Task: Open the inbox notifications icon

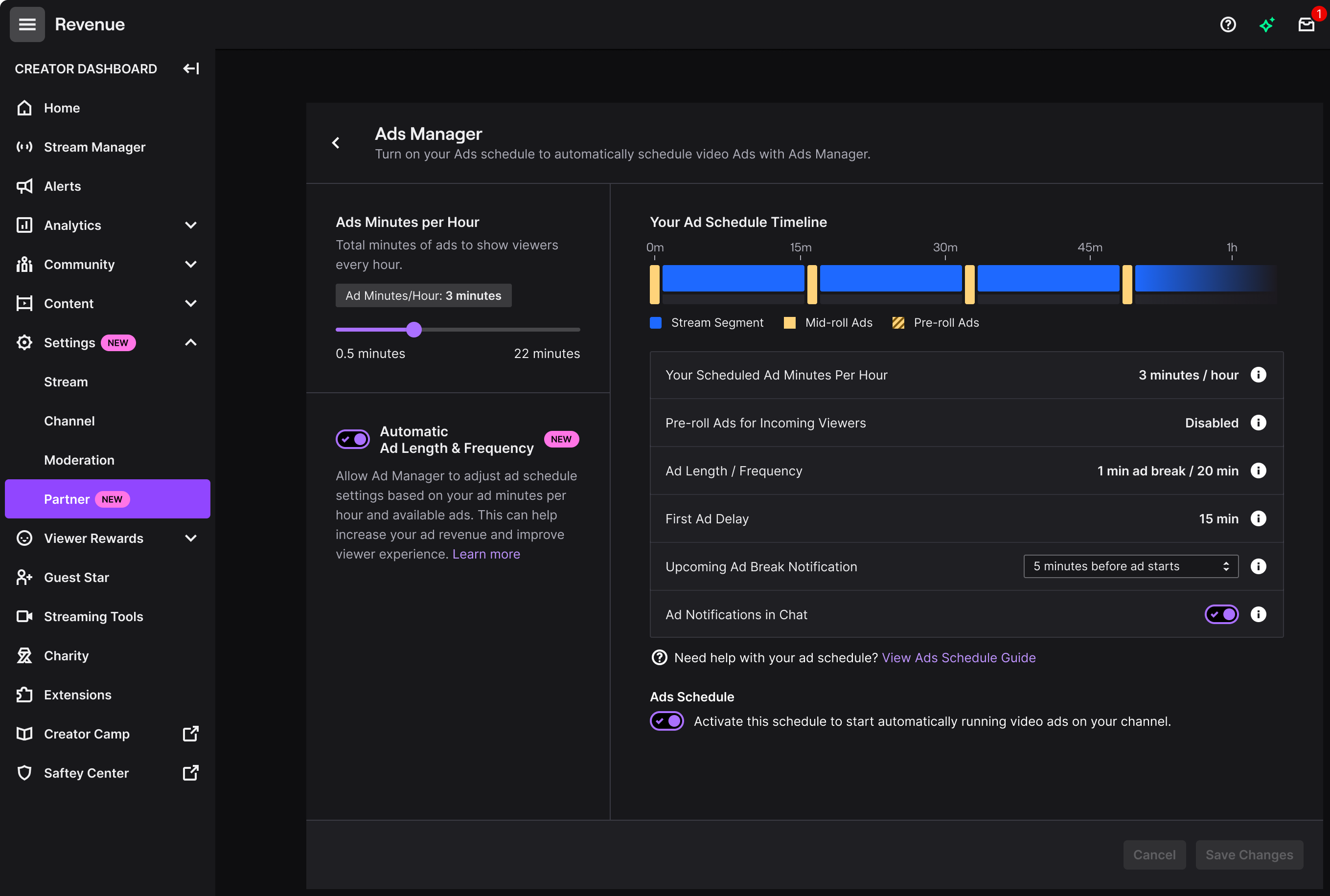Action: 1306,24
